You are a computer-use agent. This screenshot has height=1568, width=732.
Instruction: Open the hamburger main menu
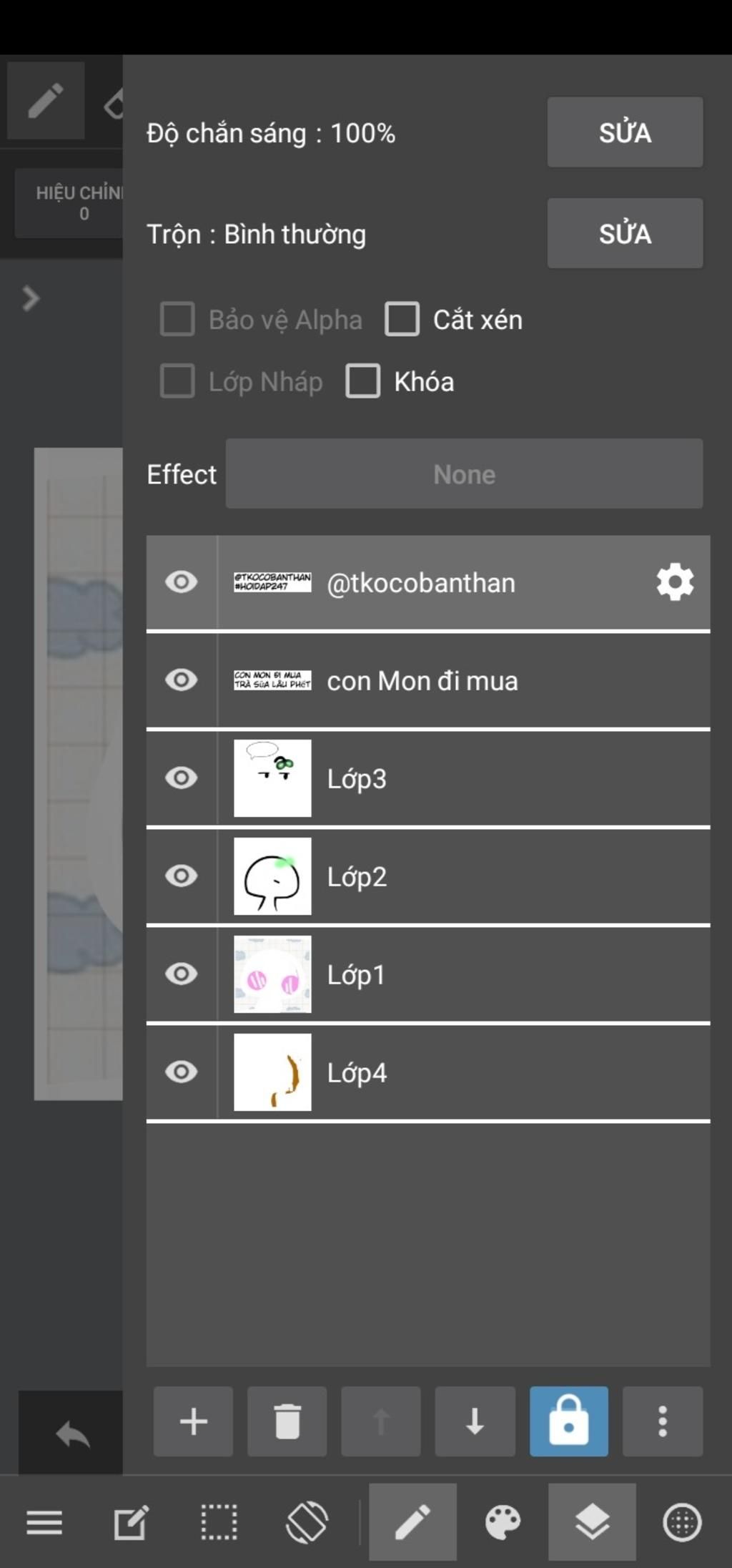coord(44,1522)
